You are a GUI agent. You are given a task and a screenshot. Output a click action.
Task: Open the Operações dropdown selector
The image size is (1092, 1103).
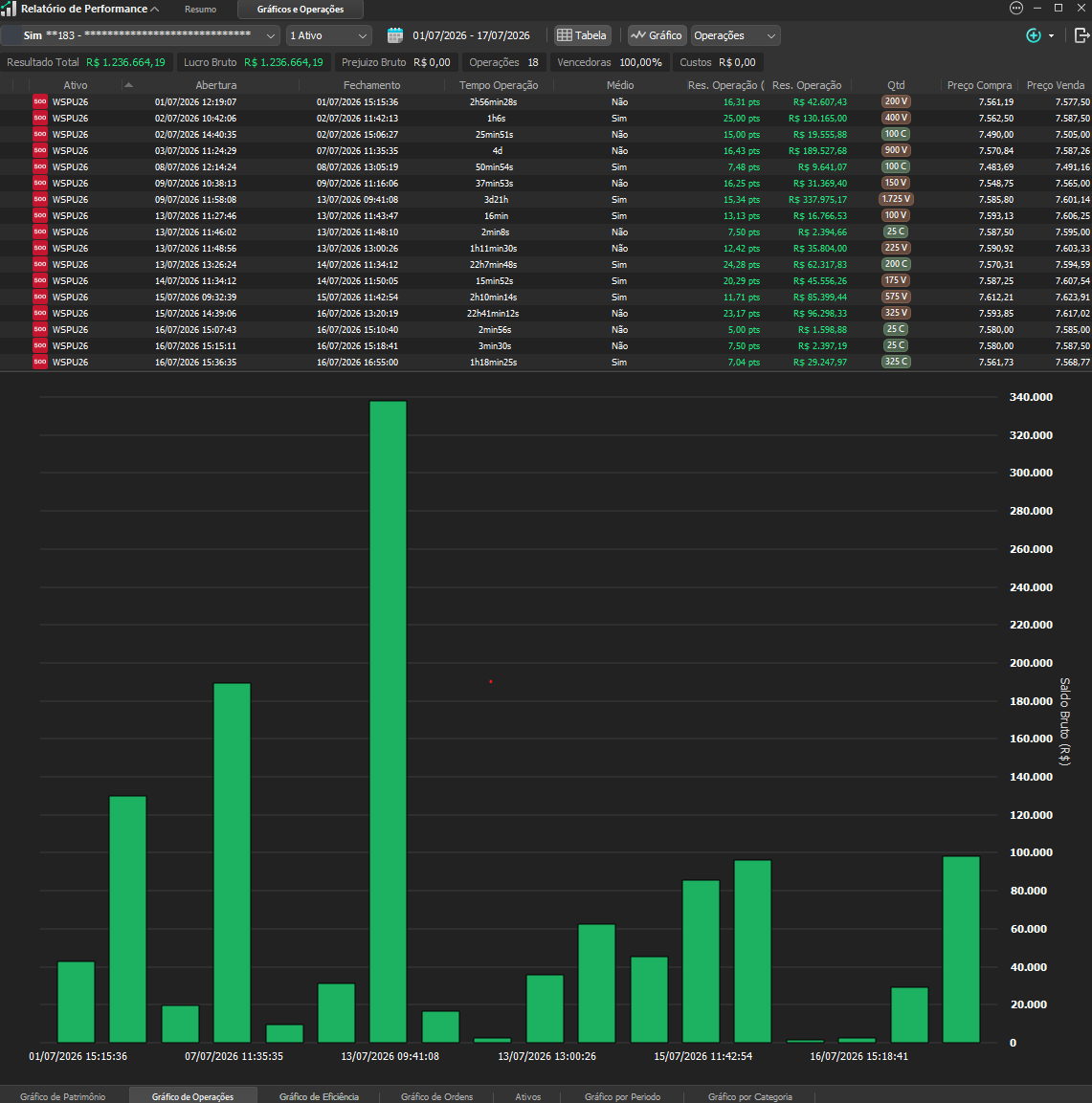735,35
